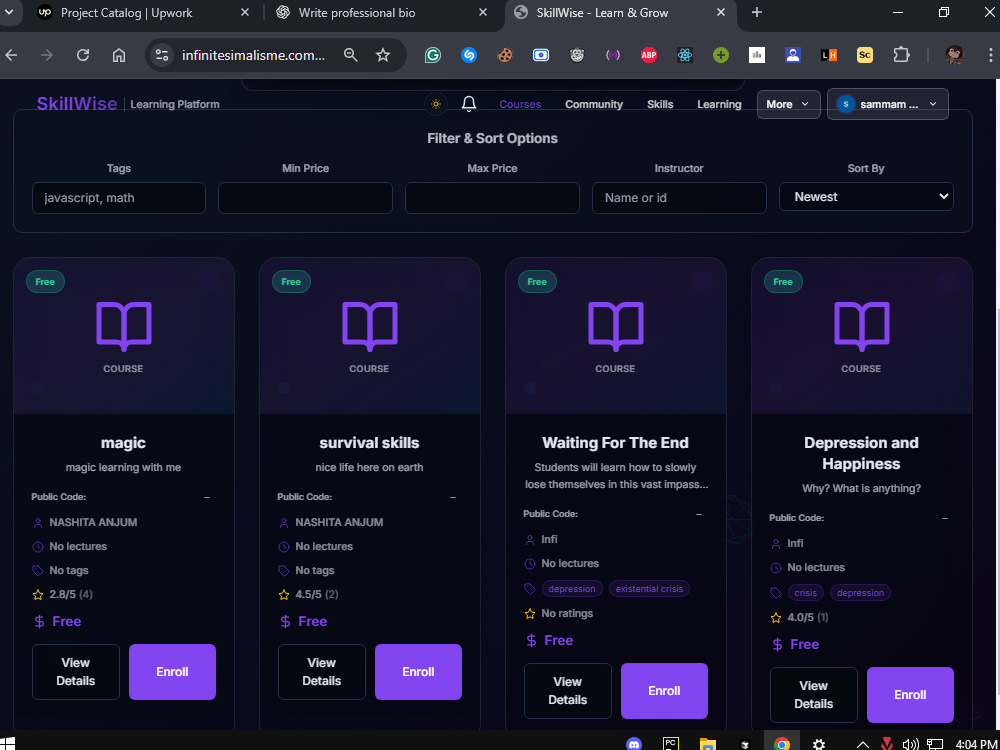Viewport: 1000px width, 750px height.
Task: Open the Sort By Newest dropdown
Action: (866, 196)
